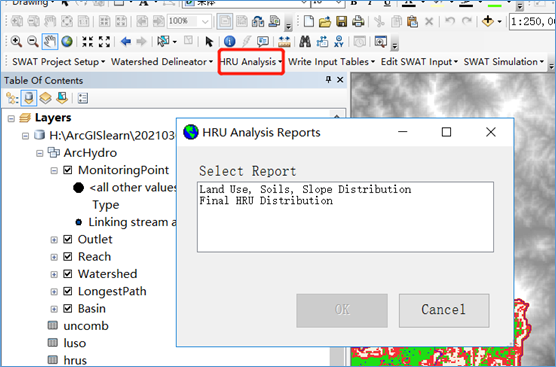
Task: Go back to previous extent
Action: tap(126, 42)
